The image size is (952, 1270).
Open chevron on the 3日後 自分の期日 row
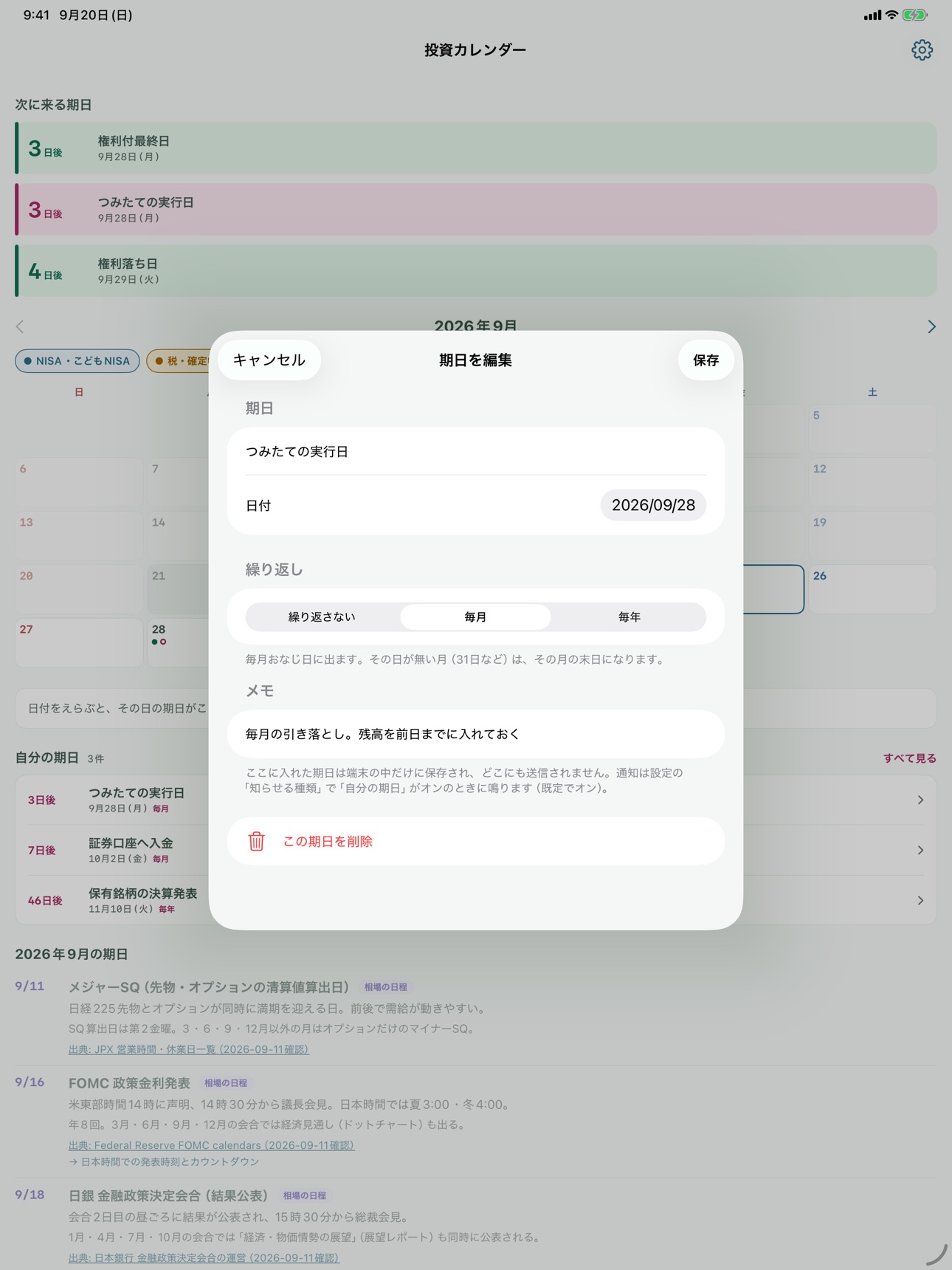pyautogui.click(x=920, y=800)
